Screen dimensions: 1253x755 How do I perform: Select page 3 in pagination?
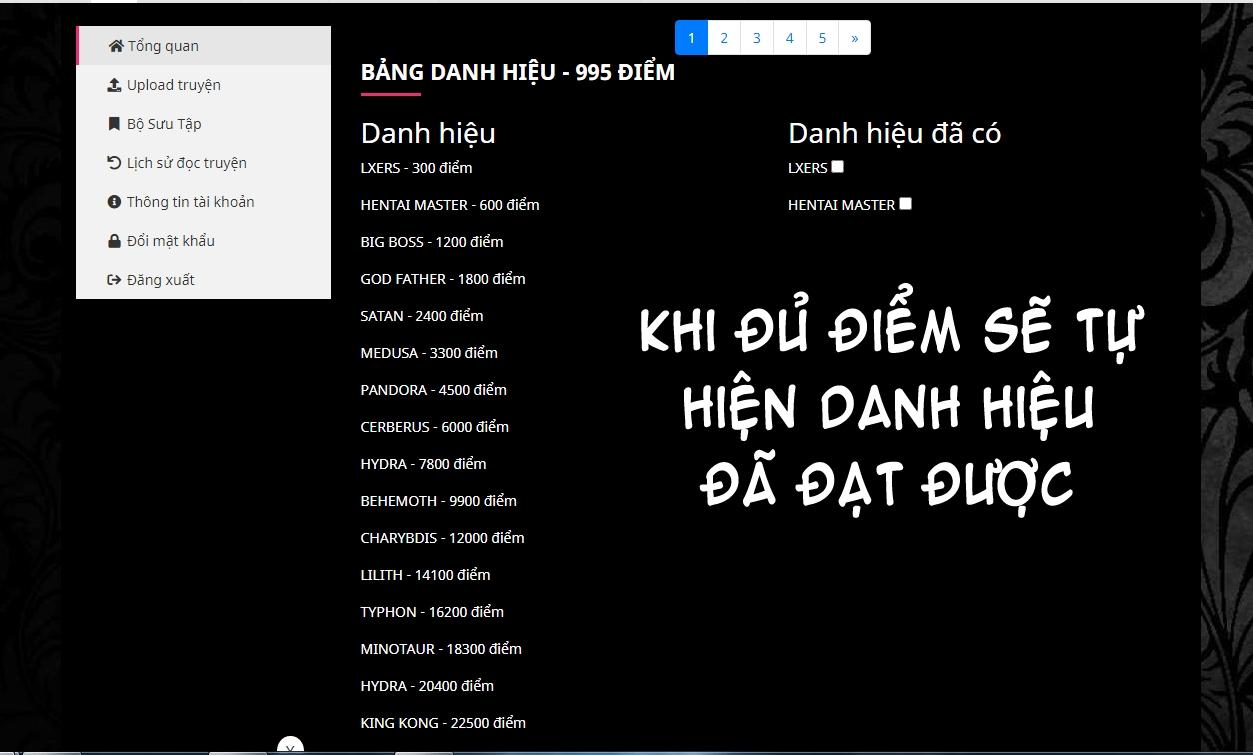pos(757,38)
